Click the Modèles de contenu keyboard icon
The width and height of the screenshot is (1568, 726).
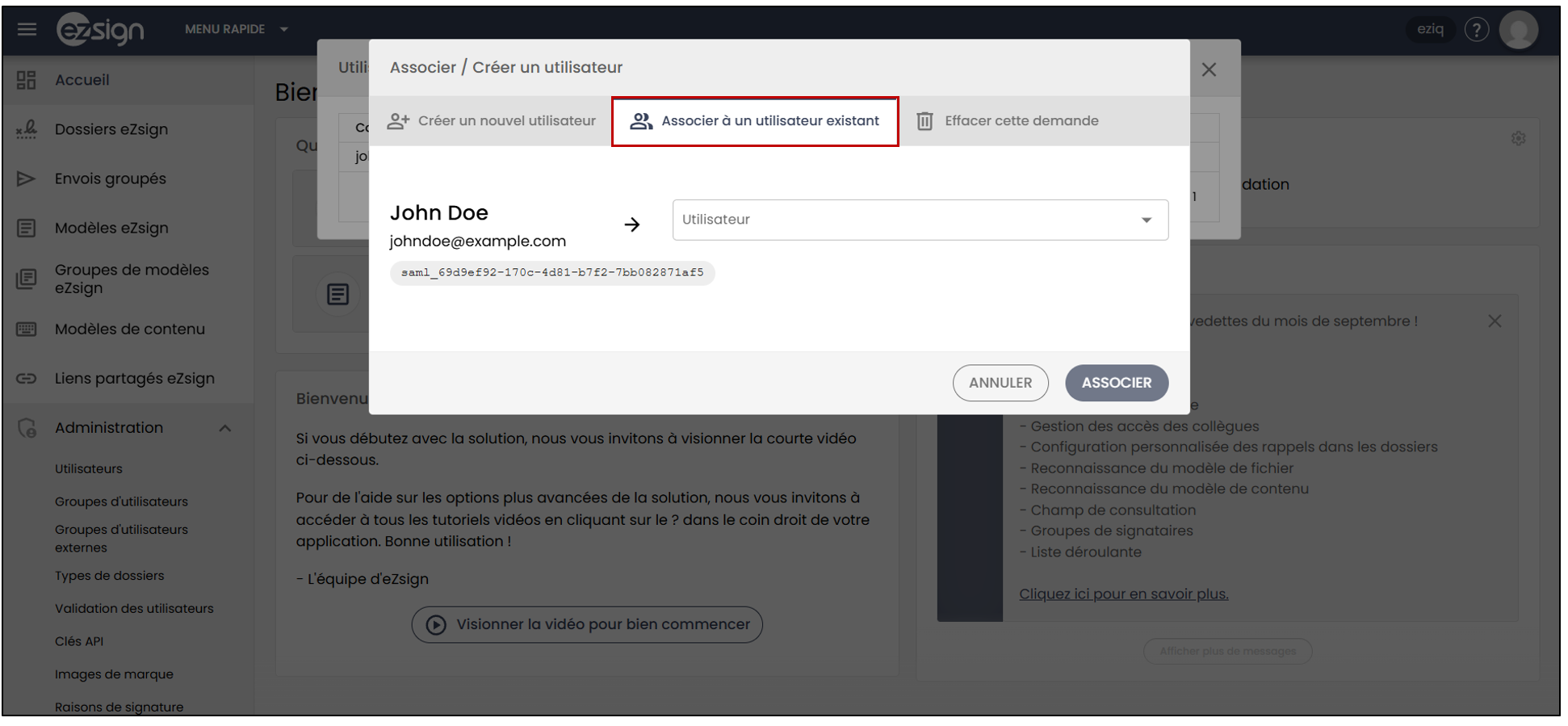pyautogui.click(x=27, y=329)
